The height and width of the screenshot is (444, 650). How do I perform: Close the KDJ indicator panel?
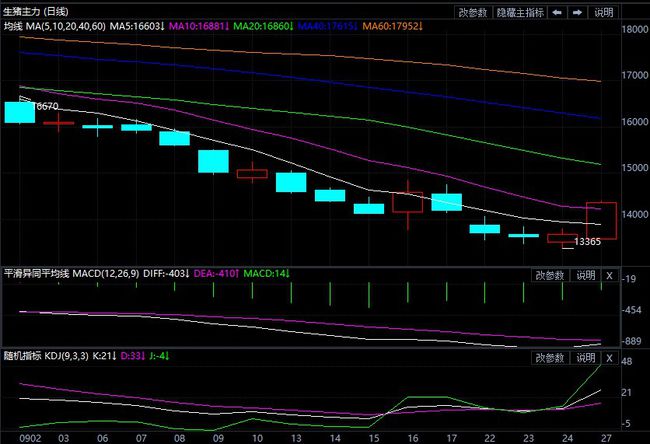(608, 357)
